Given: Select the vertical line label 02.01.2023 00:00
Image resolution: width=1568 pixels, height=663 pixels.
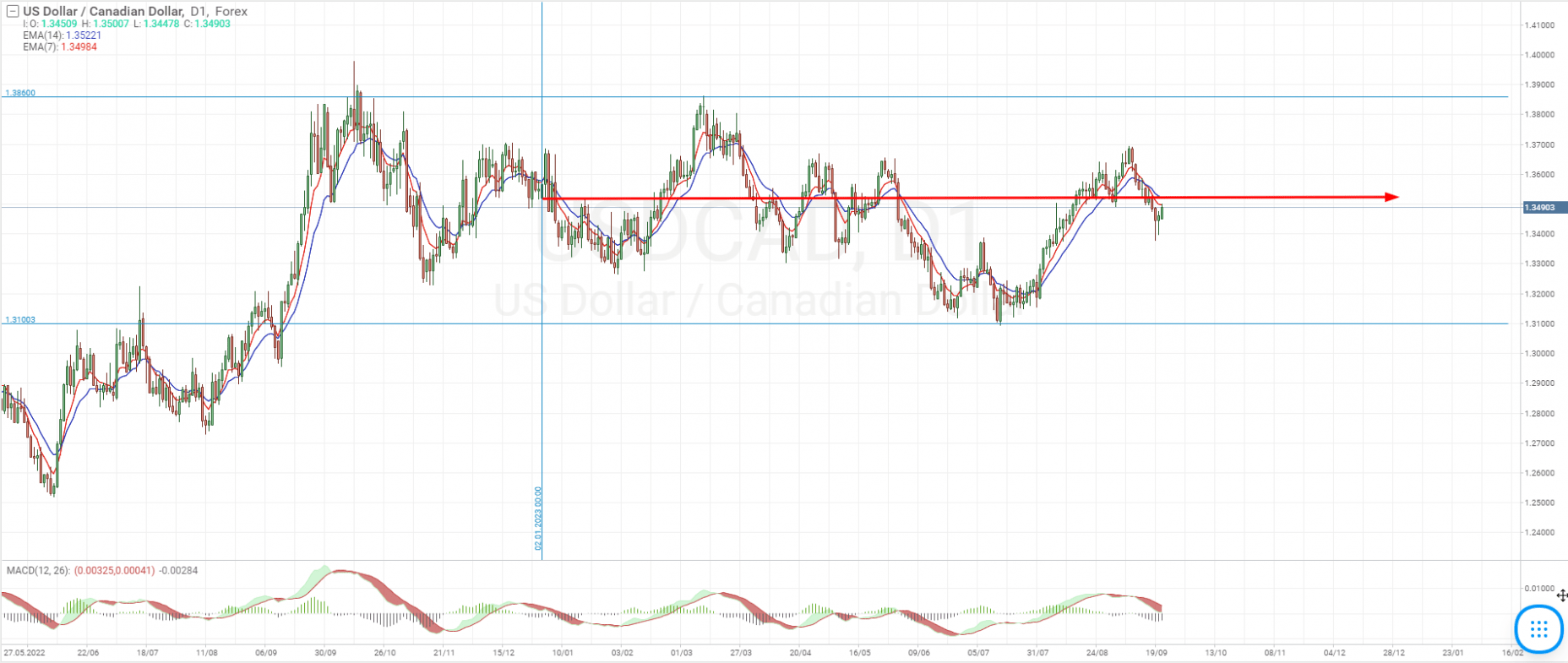Looking at the screenshot, I should click(538, 519).
